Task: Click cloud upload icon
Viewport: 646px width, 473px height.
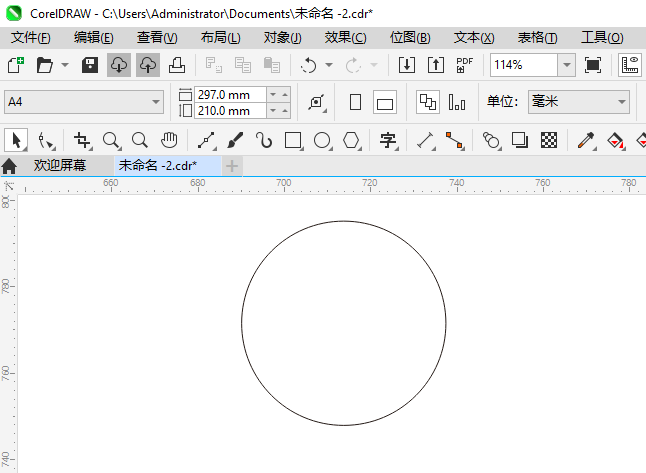Action: coord(148,65)
